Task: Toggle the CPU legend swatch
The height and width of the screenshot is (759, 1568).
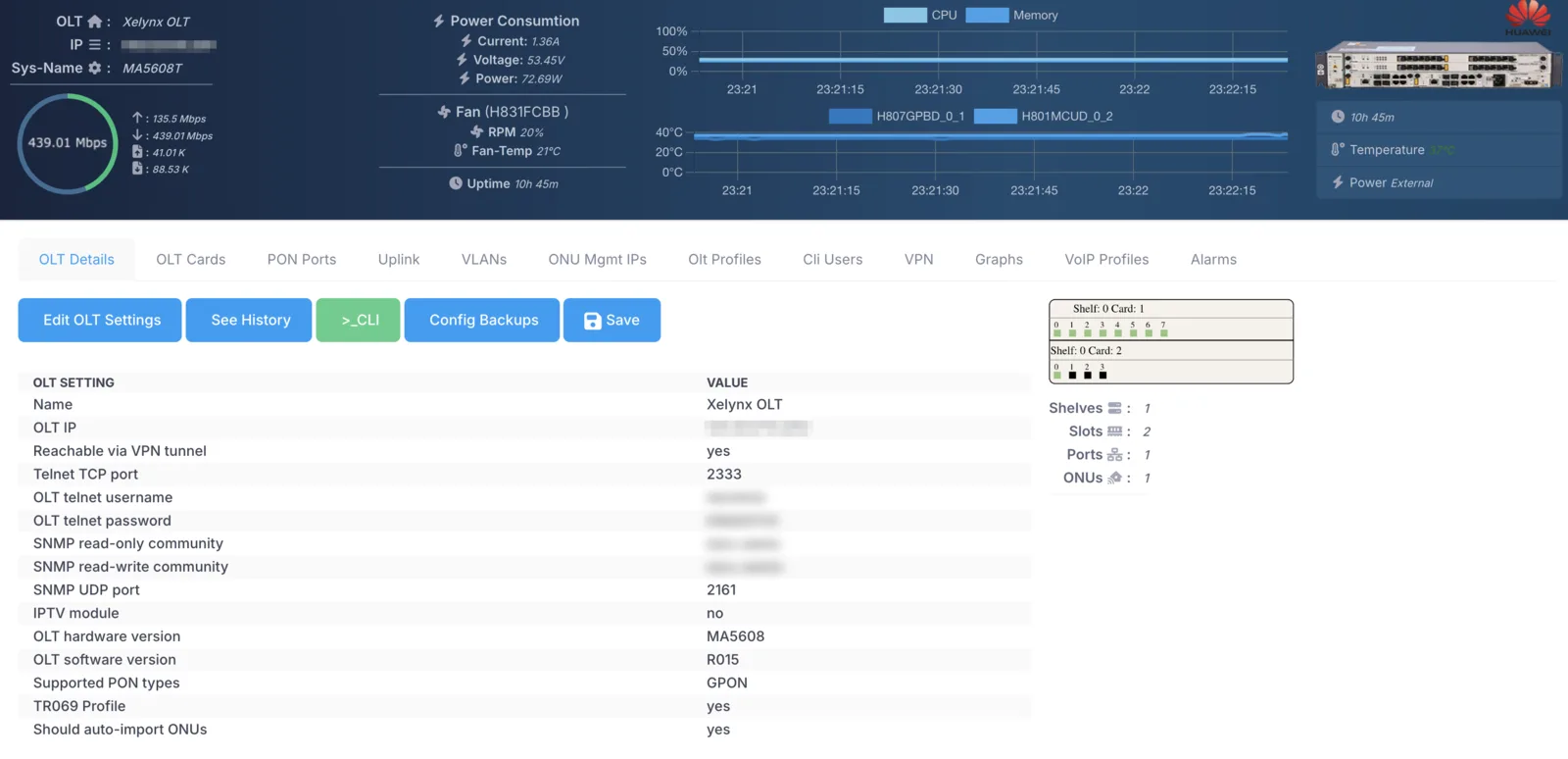Action: [905, 15]
